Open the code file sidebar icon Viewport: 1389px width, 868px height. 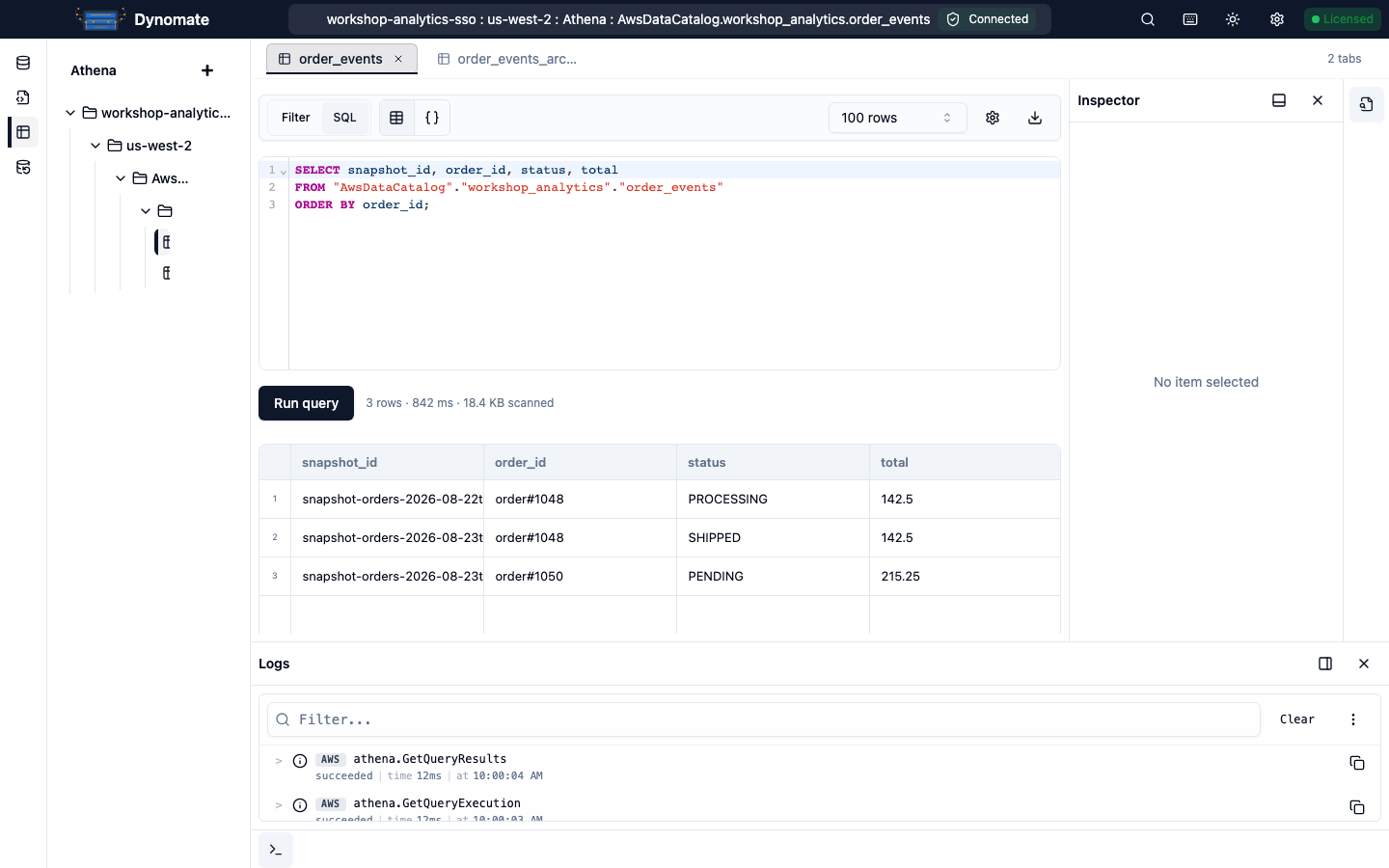tap(23, 97)
